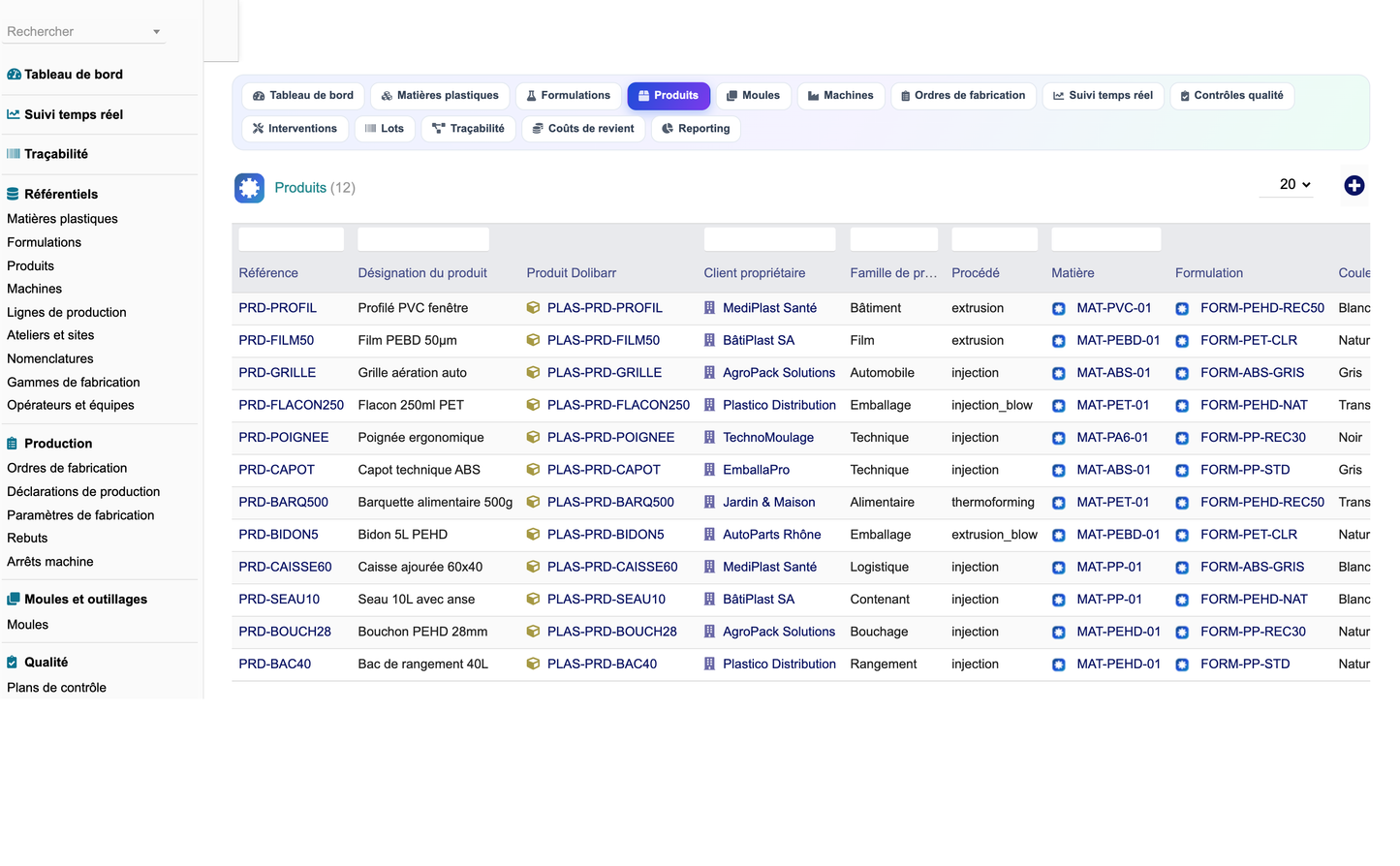Open Nomenclatures in the sidebar
The image size is (1400, 866).
(50, 358)
